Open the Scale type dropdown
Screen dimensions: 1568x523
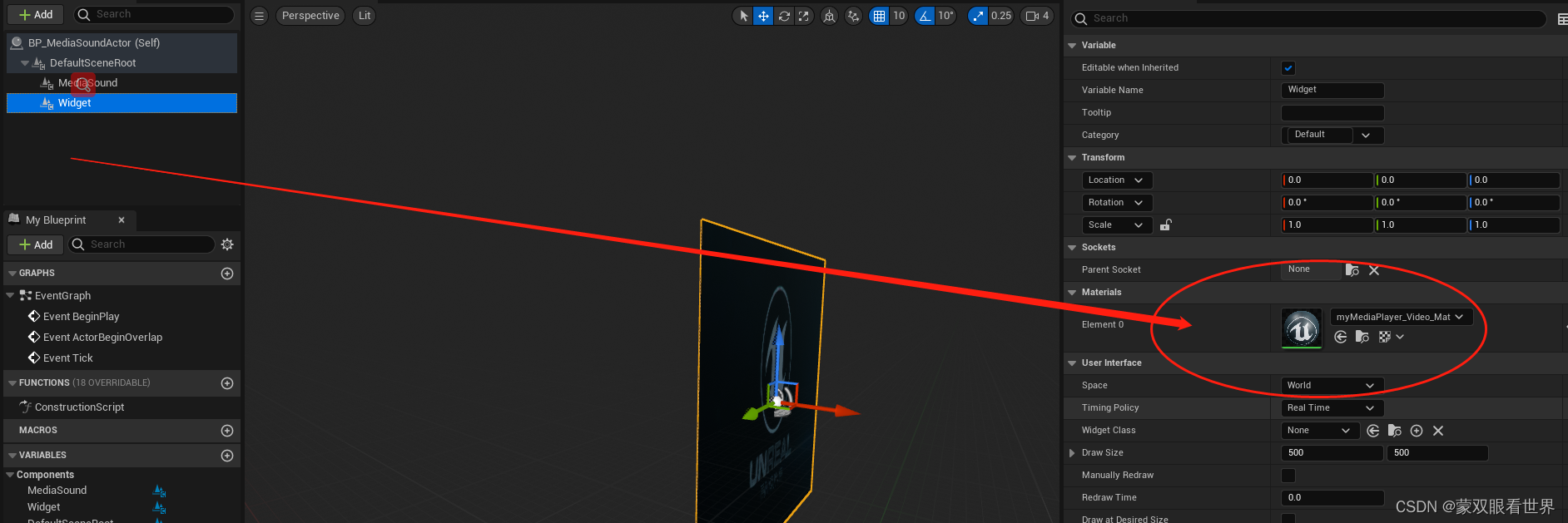click(1117, 225)
